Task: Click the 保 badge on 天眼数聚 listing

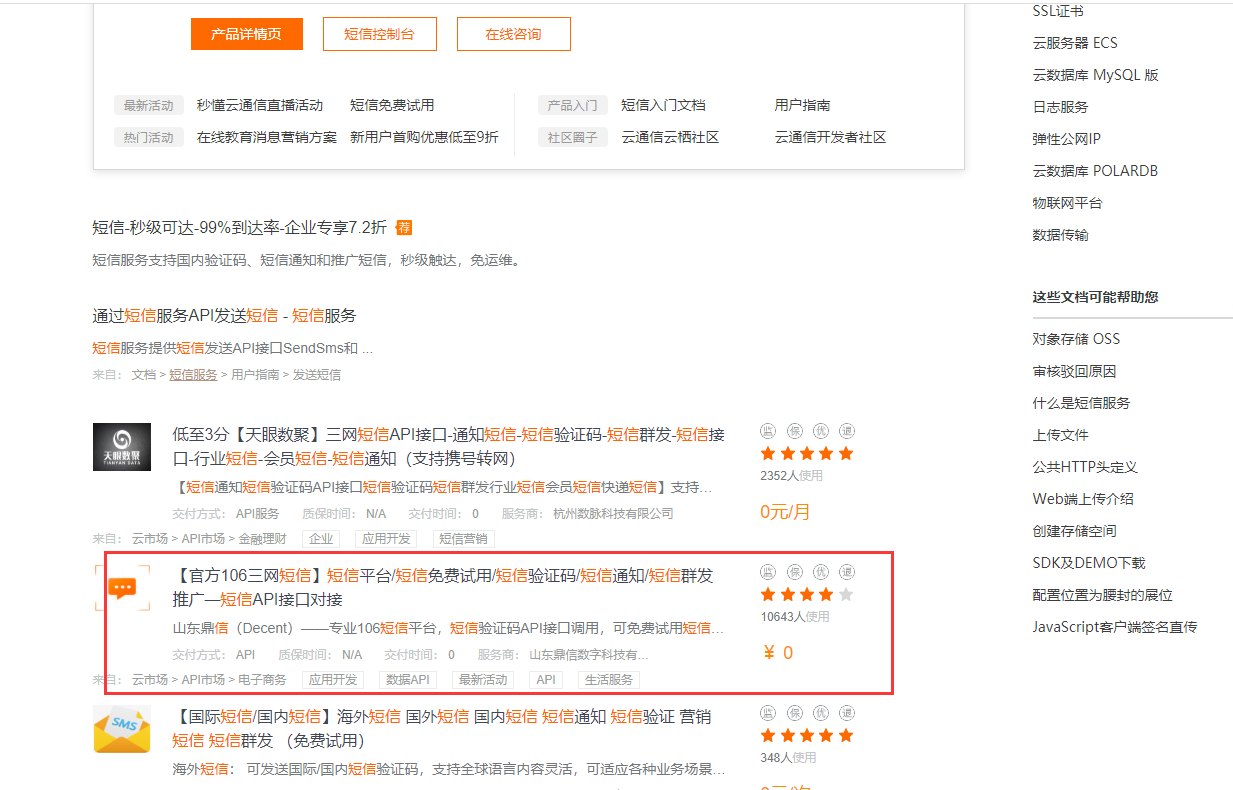Action: [x=794, y=431]
